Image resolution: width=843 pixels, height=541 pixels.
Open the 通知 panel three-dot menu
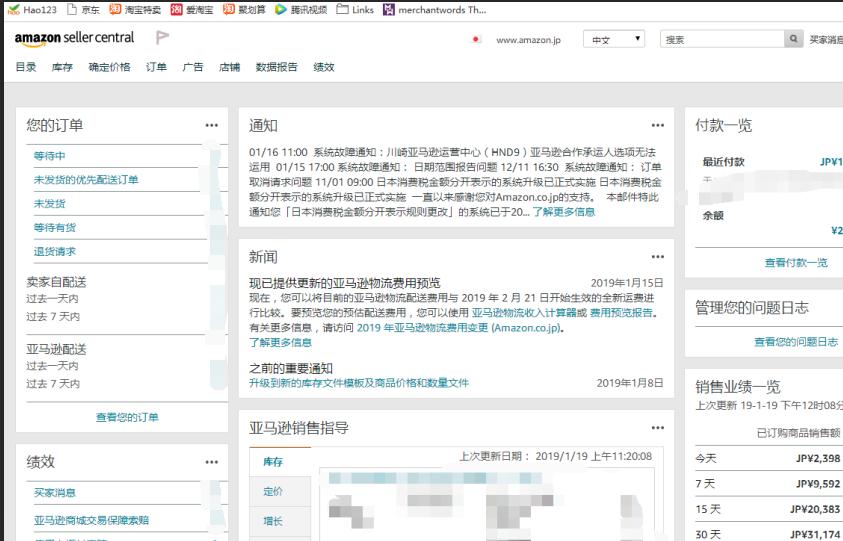(658, 125)
